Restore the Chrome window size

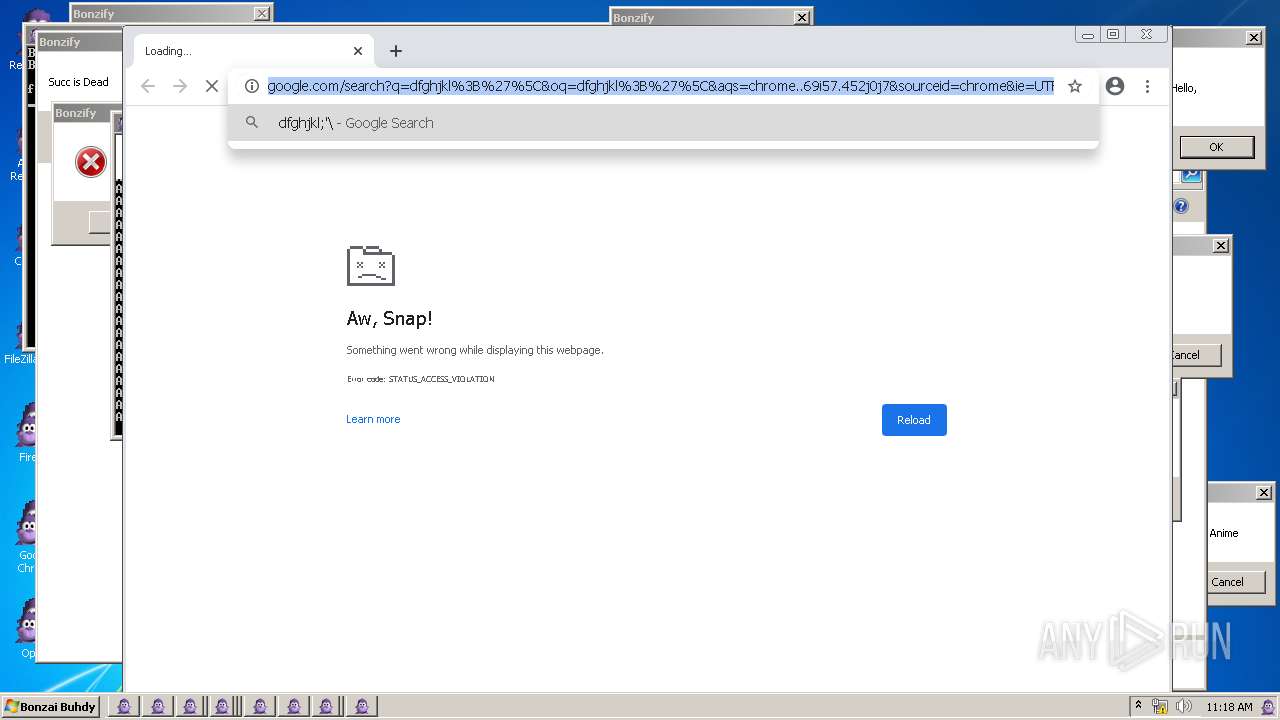coord(1113,34)
